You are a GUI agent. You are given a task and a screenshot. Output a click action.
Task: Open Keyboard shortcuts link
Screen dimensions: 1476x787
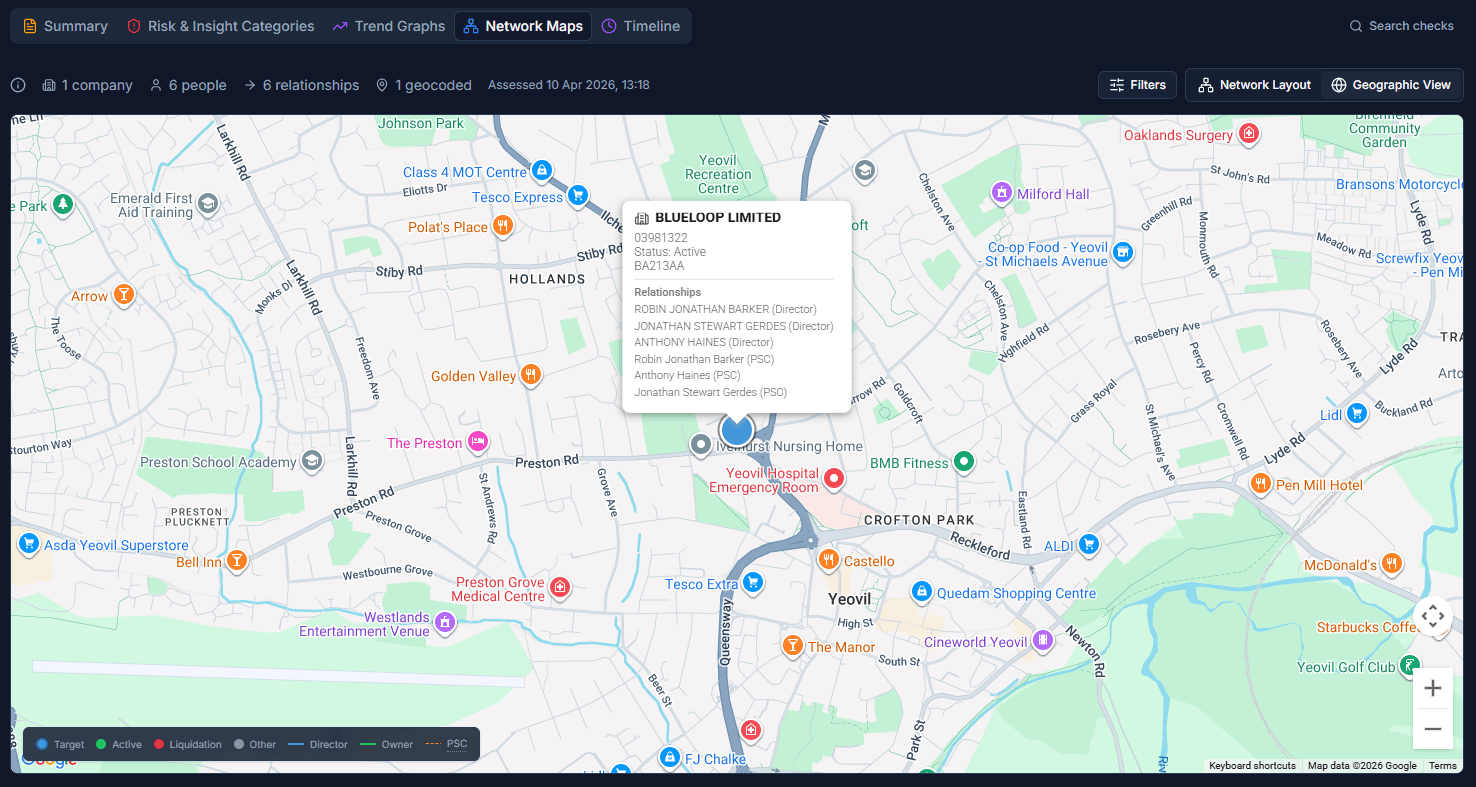(x=1252, y=766)
